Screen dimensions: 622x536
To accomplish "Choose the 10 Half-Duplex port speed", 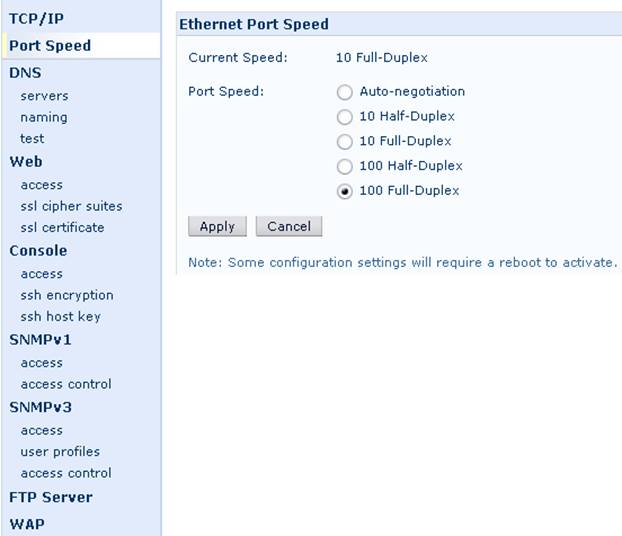I will click(x=344, y=117).
